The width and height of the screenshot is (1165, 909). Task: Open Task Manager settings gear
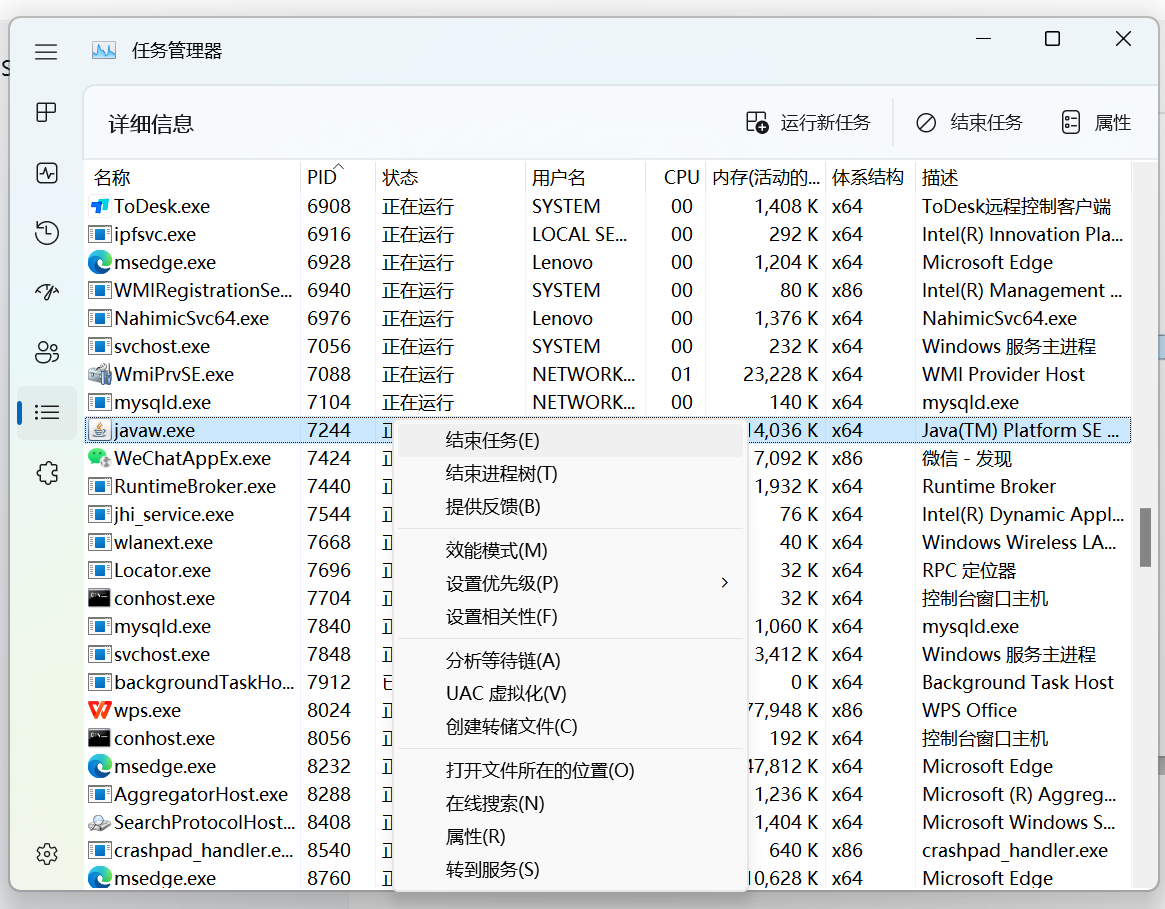[47, 854]
